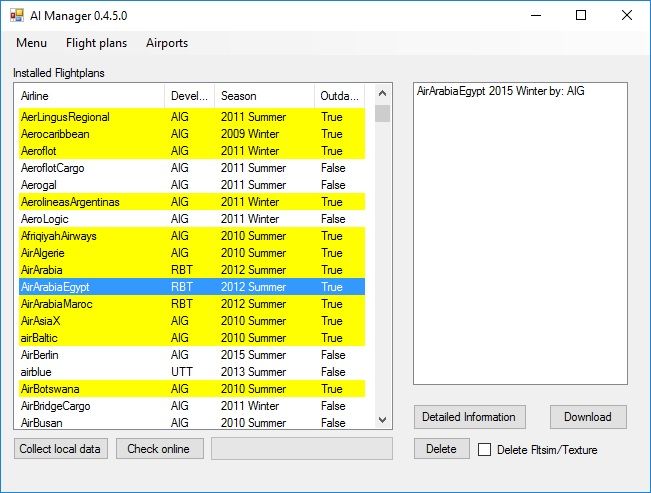The height and width of the screenshot is (493, 651).
Task: Select the AirAlgerie row
Action: click(192, 253)
